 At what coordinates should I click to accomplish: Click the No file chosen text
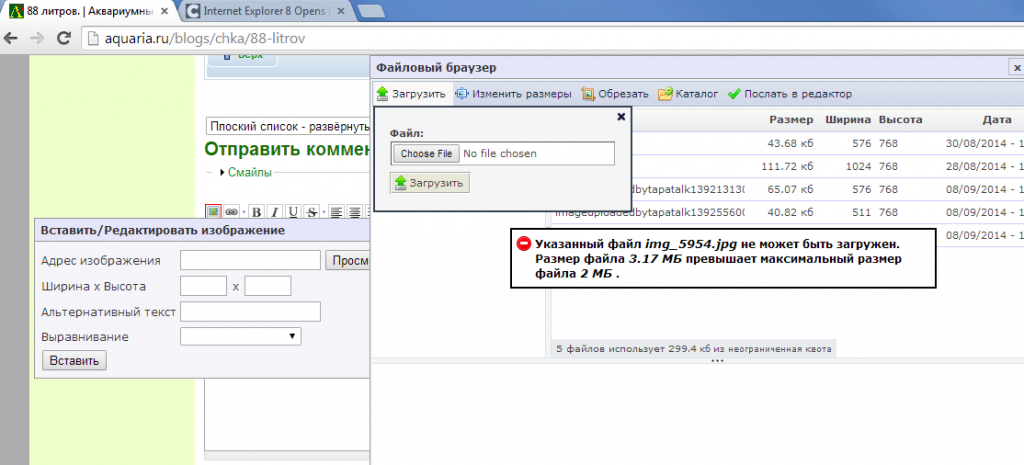(x=500, y=153)
